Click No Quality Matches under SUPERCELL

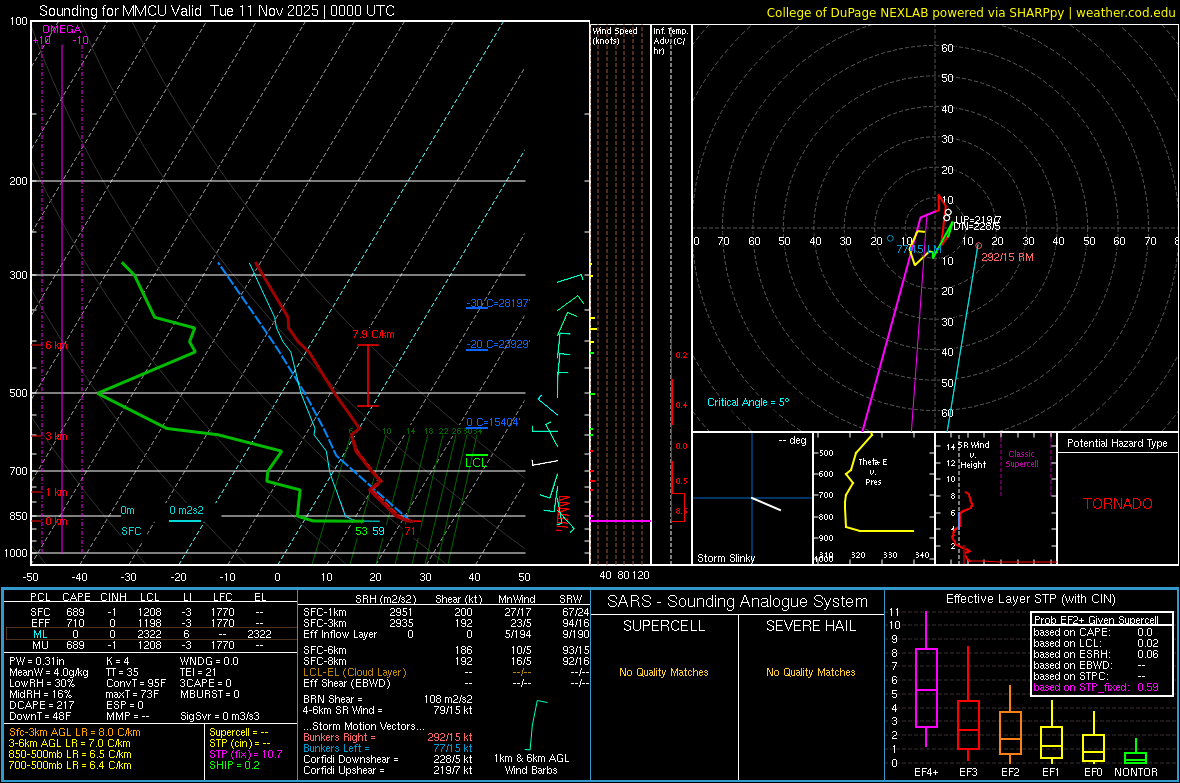pyautogui.click(x=664, y=672)
